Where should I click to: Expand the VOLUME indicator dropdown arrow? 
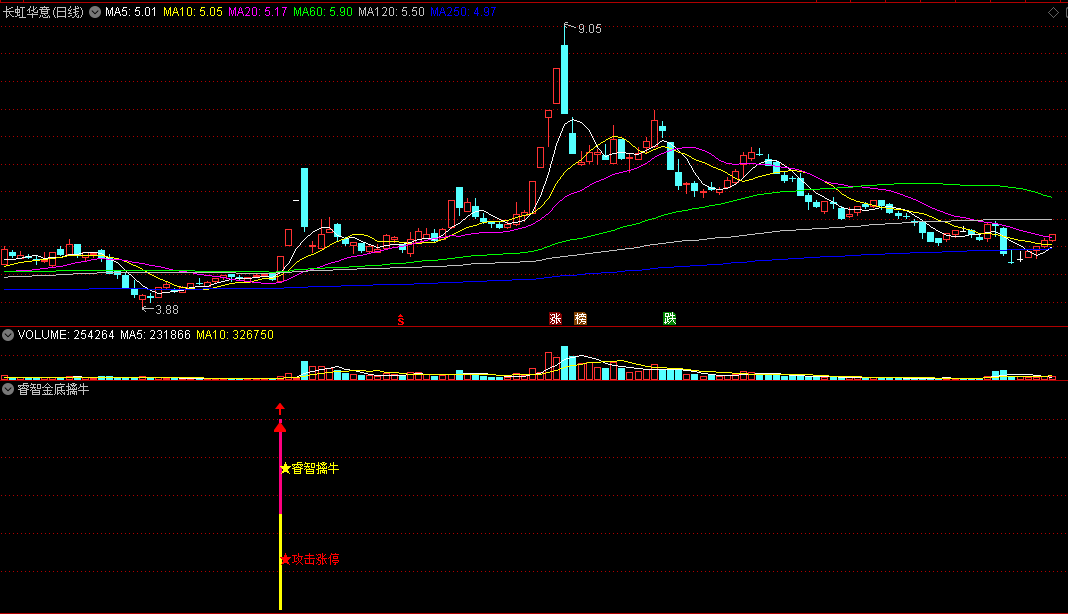(x=8, y=335)
